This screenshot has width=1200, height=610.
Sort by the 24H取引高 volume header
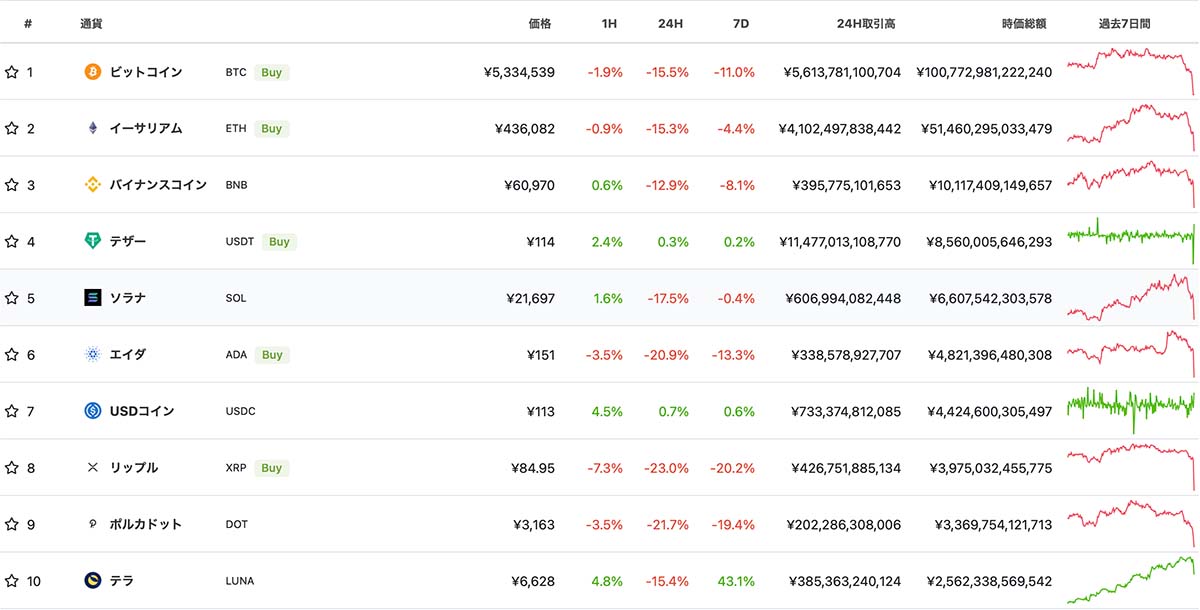[x=866, y=23]
